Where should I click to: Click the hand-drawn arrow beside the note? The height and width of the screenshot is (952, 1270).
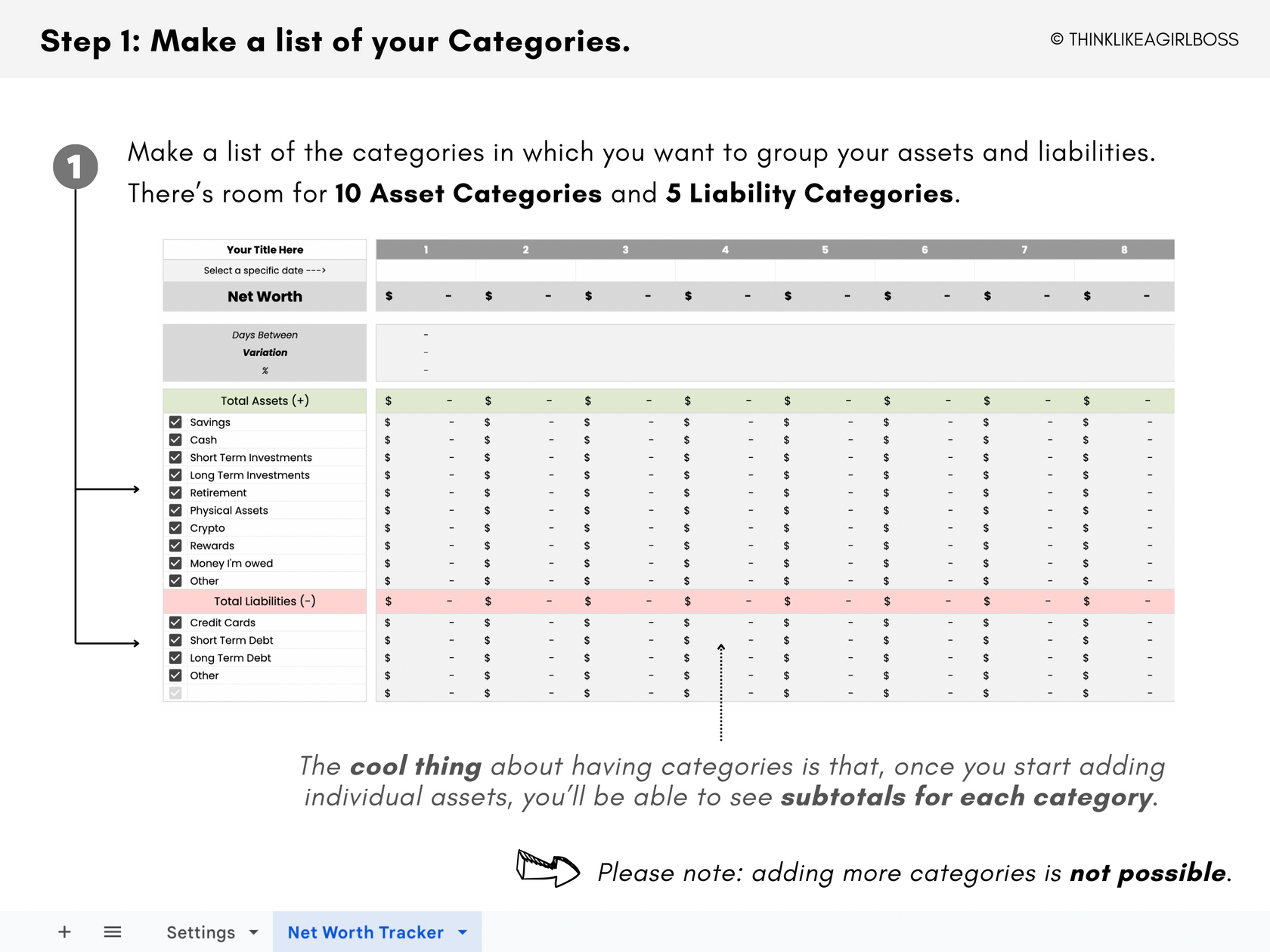(x=547, y=867)
